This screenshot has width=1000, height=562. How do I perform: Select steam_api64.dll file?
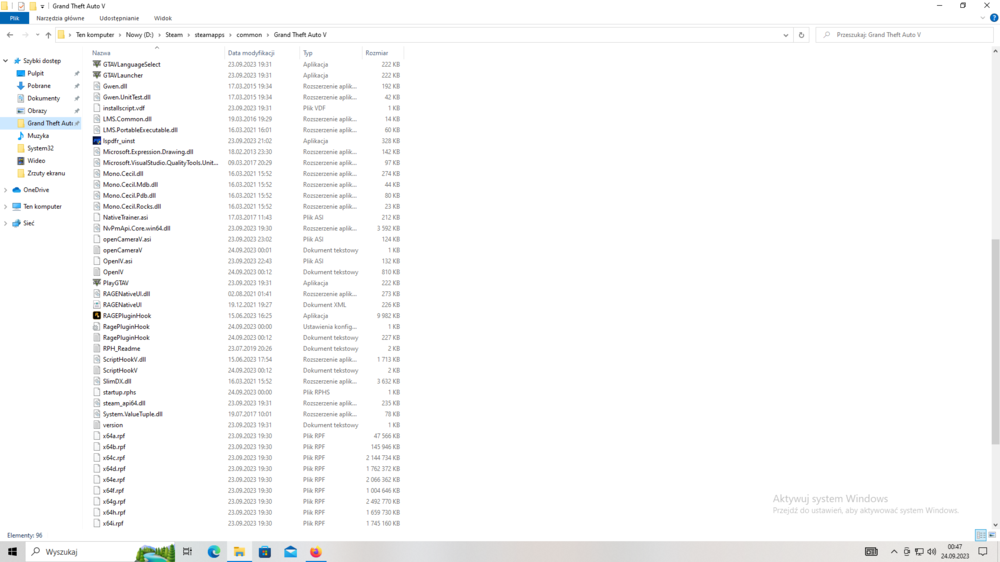(124, 403)
